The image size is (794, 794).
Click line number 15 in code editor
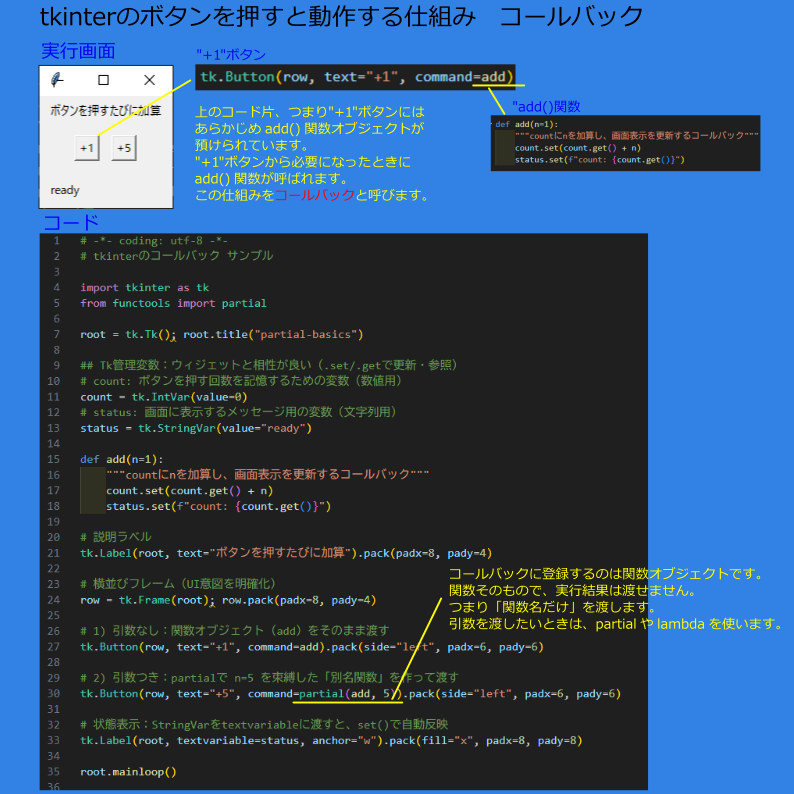pyautogui.click(x=54, y=459)
